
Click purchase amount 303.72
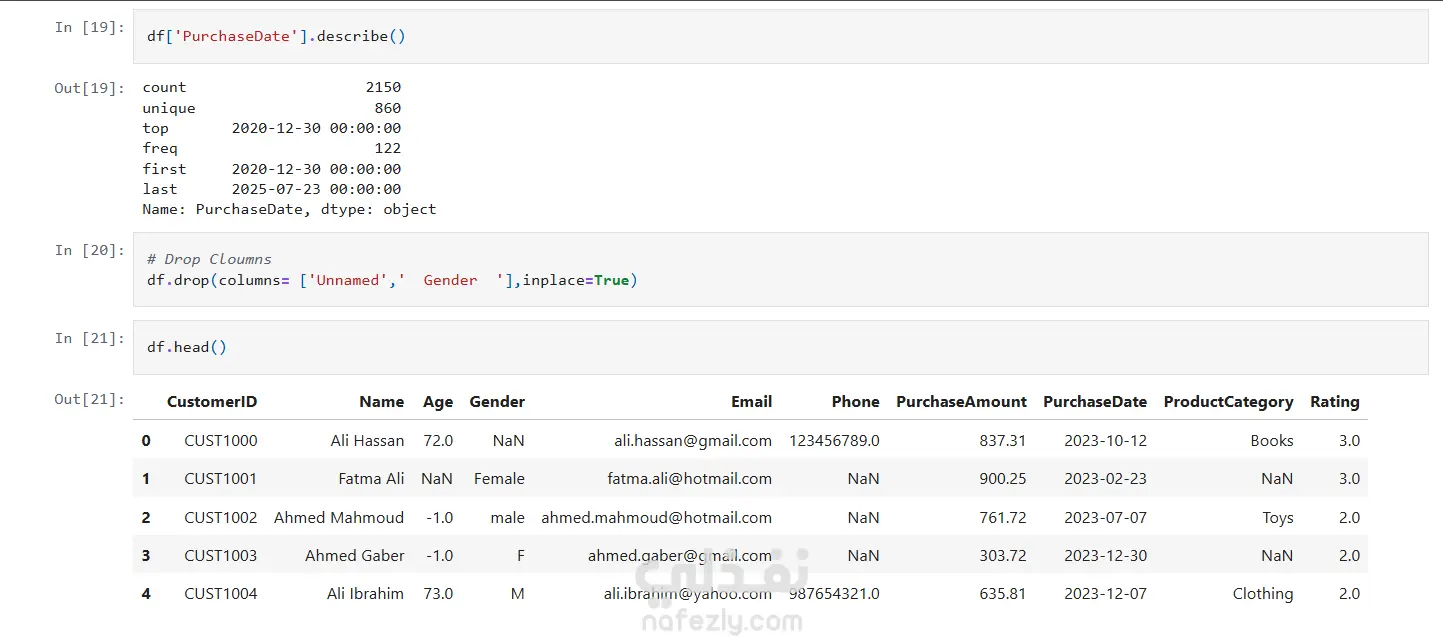(x=1003, y=556)
